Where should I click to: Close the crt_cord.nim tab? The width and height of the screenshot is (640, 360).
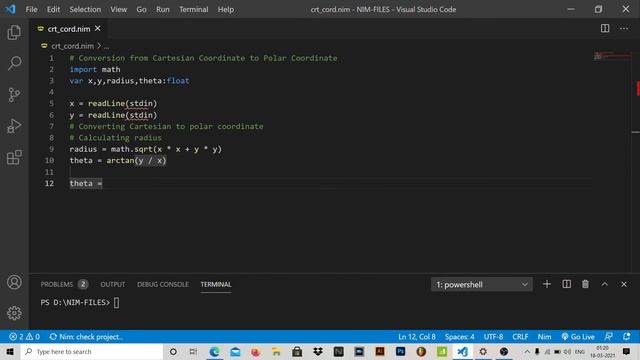click(98, 29)
